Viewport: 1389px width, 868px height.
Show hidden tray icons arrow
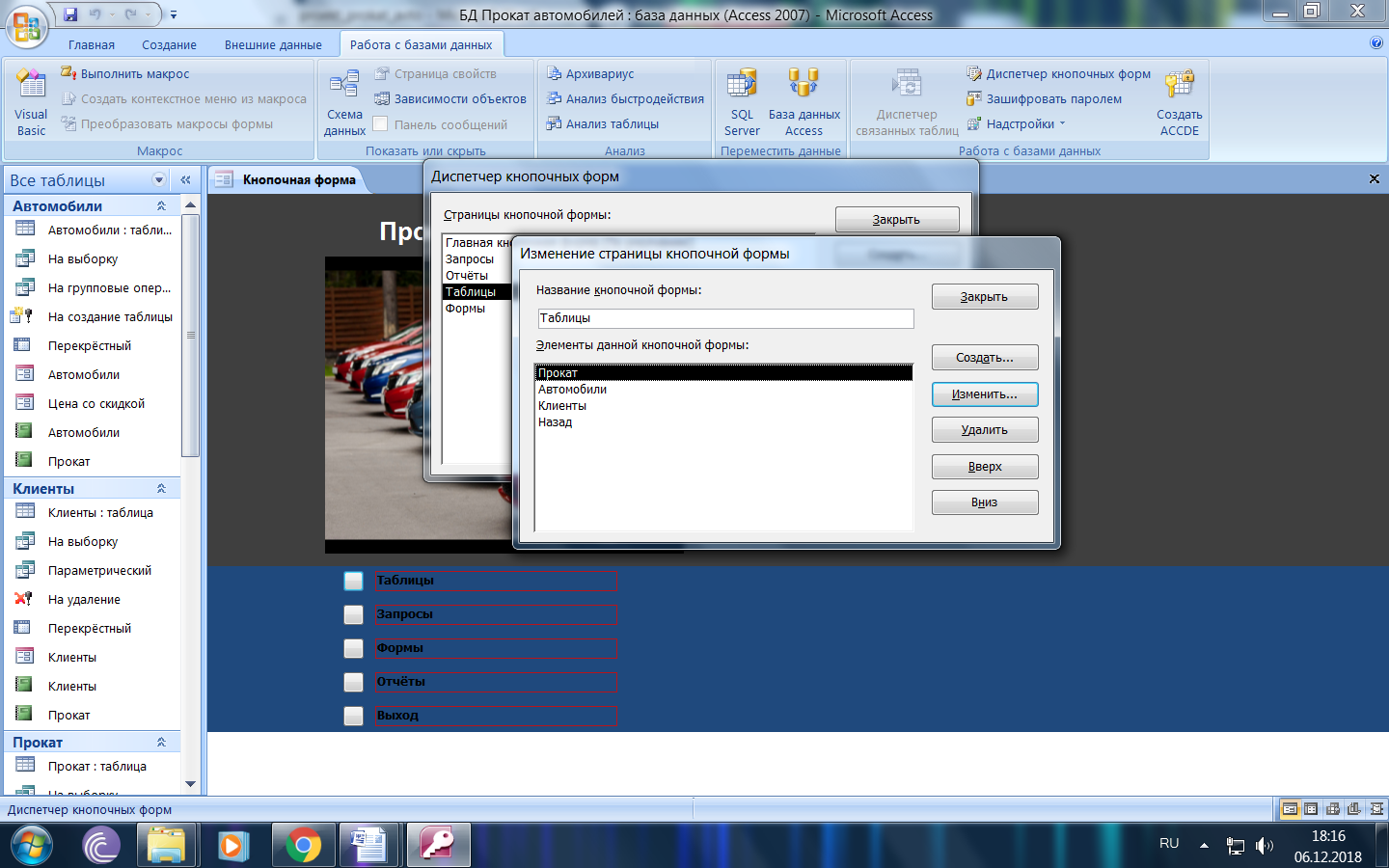pyautogui.click(x=1204, y=846)
